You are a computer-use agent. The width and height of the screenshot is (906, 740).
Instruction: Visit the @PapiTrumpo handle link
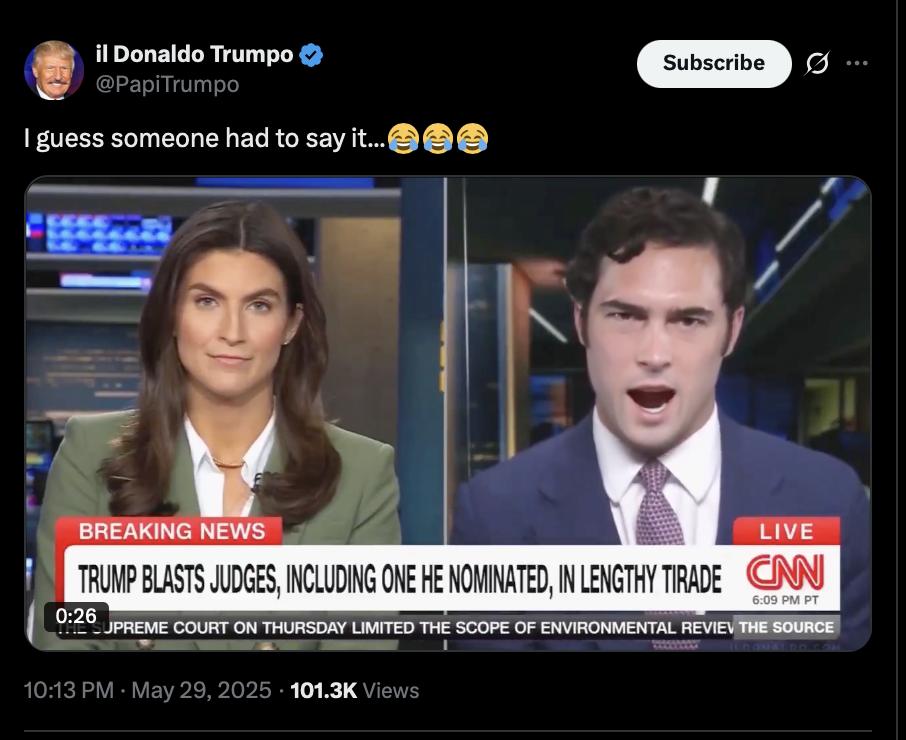coord(167,84)
